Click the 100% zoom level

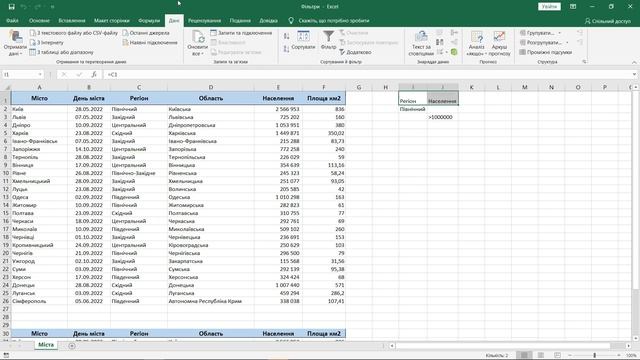(x=631, y=356)
